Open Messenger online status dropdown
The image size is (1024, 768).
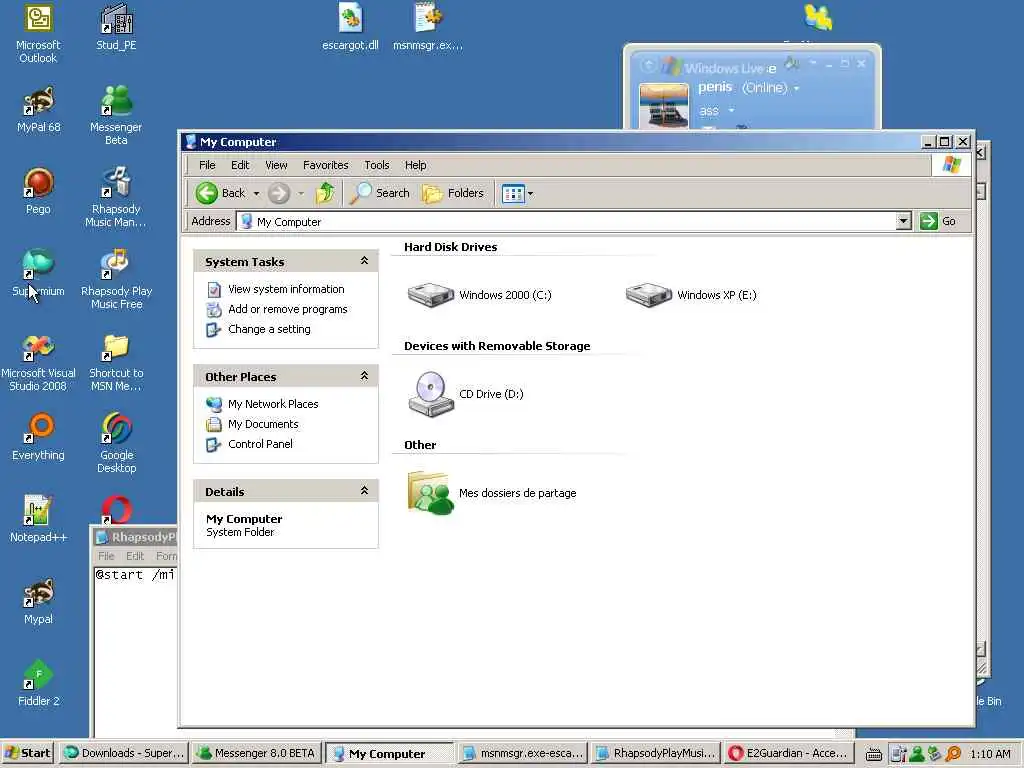tap(797, 88)
